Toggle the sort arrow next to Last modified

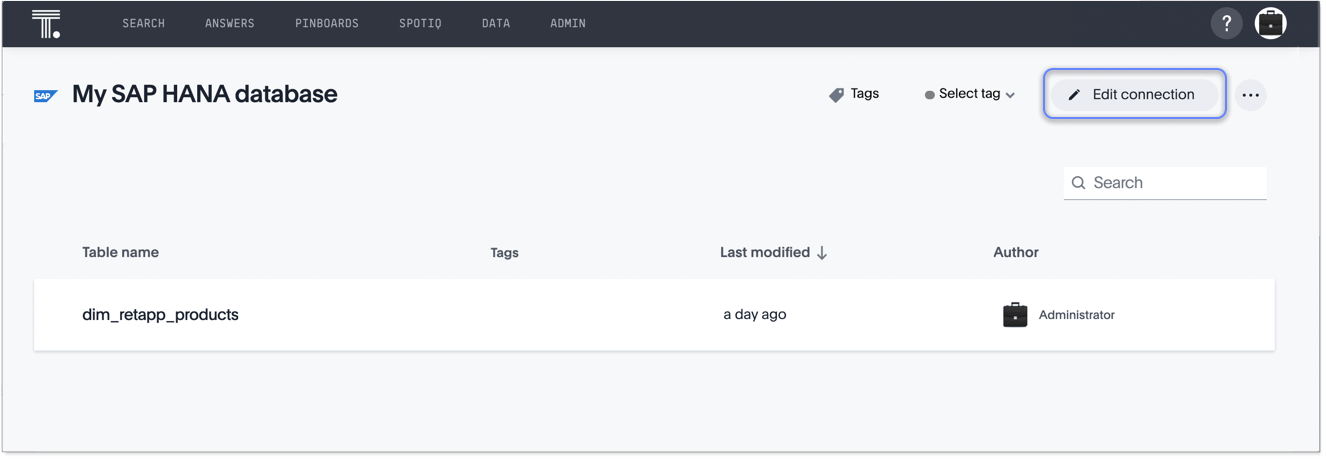pos(822,253)
